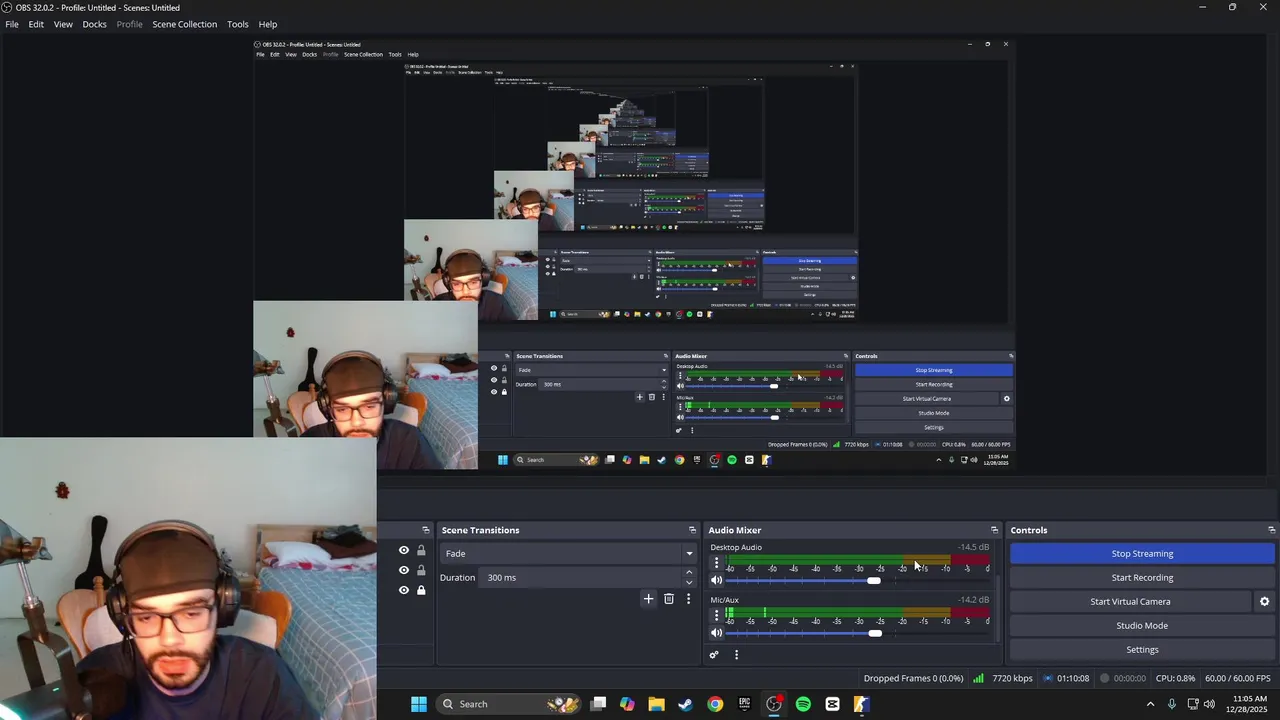Viewport: 1280px width, 720px height.
Task: Click the 'Dropped Frames 0 (0.0%)' status text
Action: pos(913,678)
